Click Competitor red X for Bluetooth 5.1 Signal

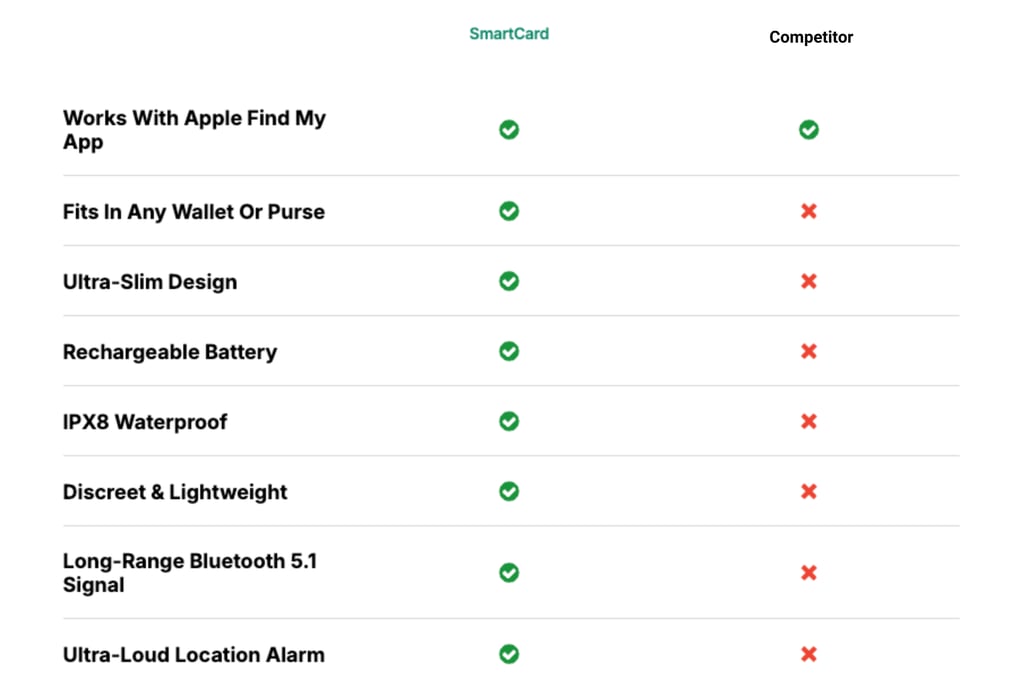pyautogui.click(x=809, y=573)
